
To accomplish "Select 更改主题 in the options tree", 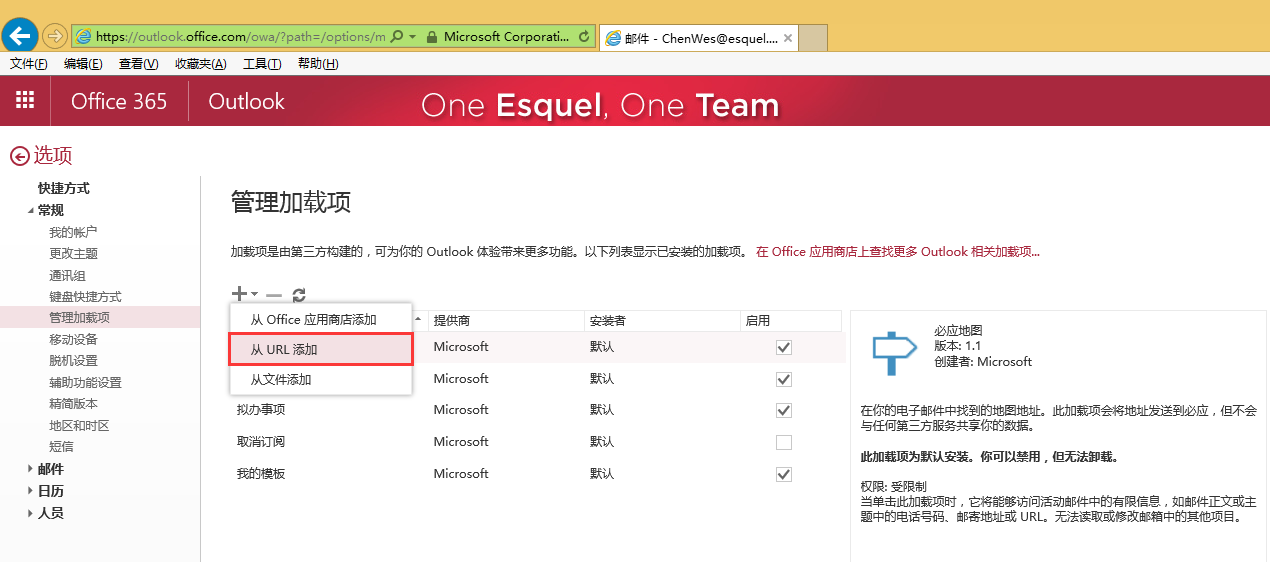I will point(73,254).
